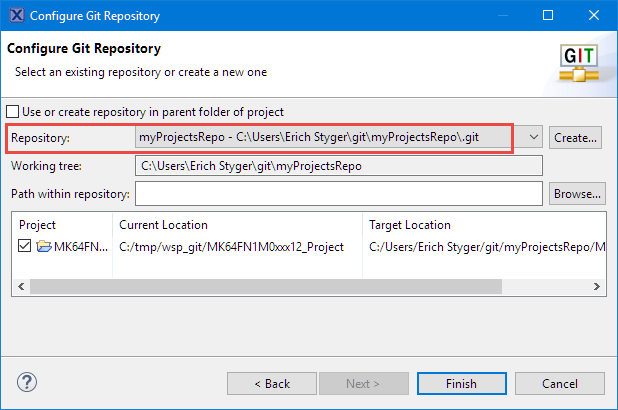618x410 pixels.
Task: Open the help question mark icon
Action: click(27, 383)
